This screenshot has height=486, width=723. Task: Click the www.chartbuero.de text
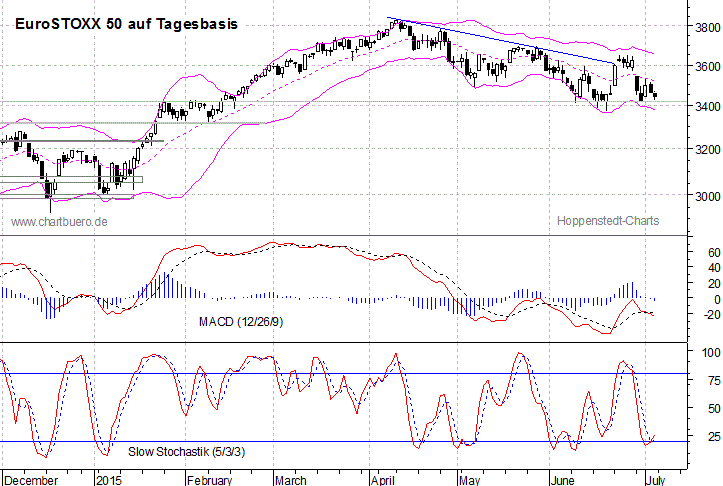click(59, 222)
